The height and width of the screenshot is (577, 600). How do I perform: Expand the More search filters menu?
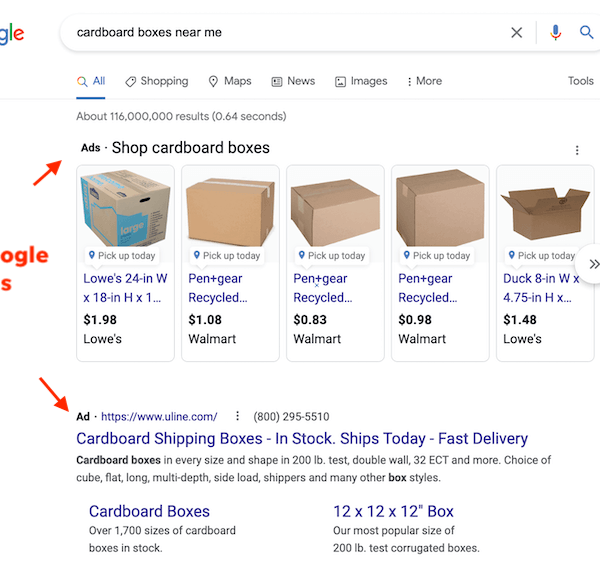[x=424, y=81]
